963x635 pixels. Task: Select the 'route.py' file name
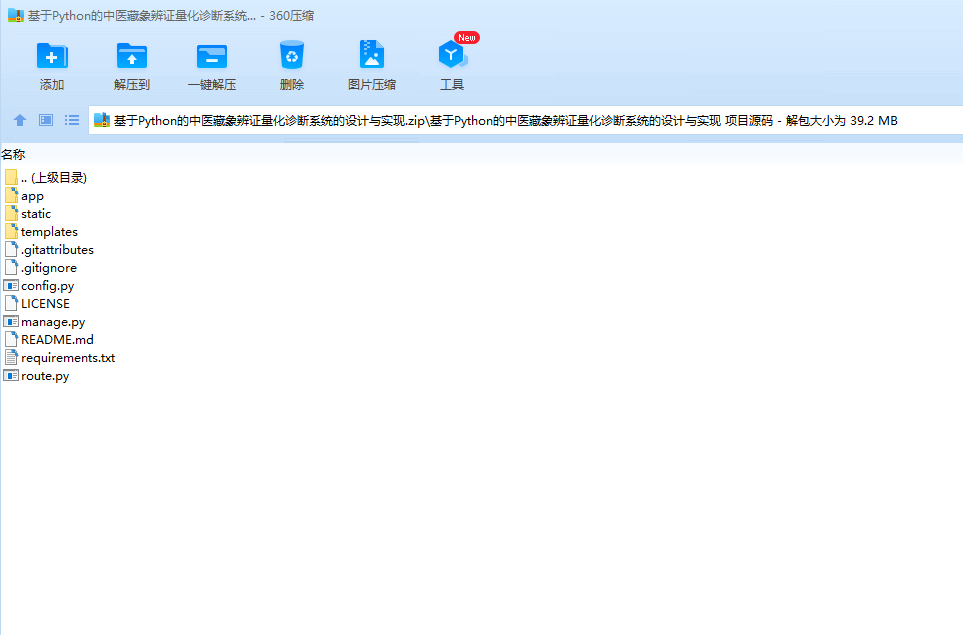45,375
